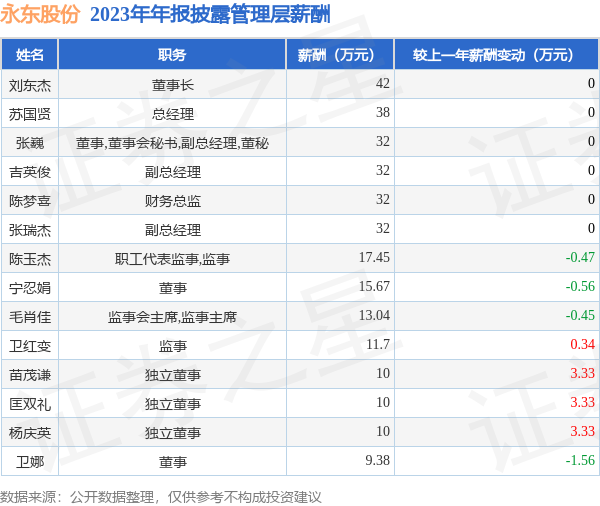The image size is (600, 506).
Task: Select the 较上一年薪酬变动（万元） column header
Action: point(497,55)
